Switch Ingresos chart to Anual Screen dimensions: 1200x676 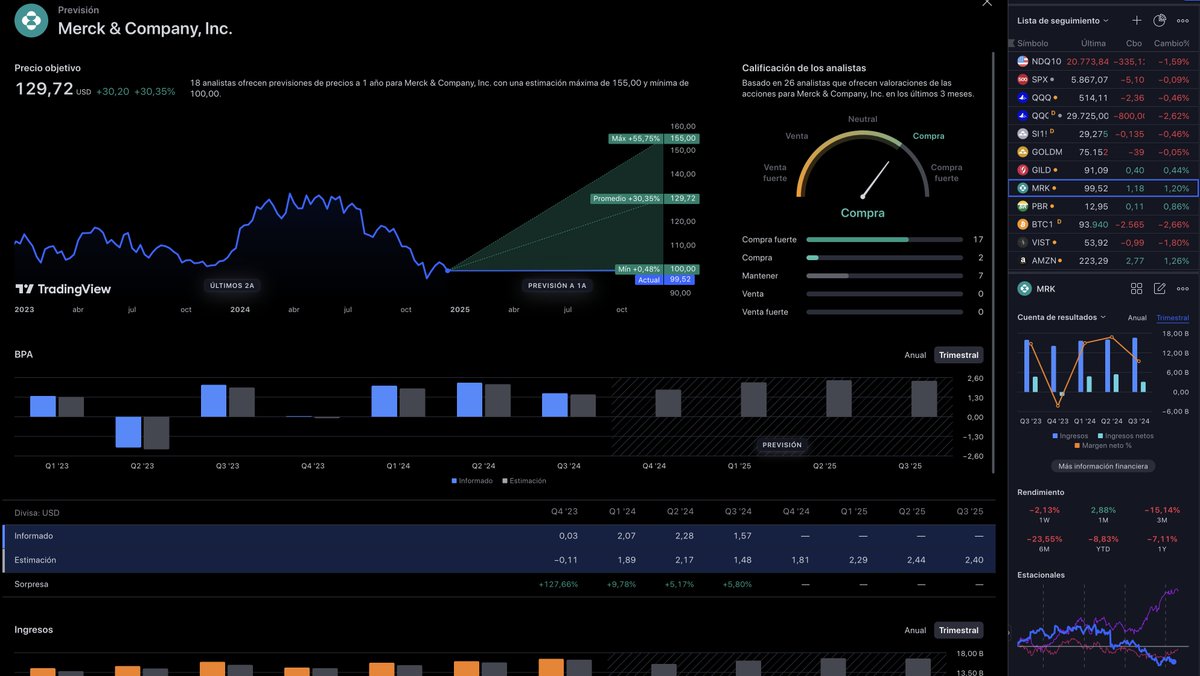tap(915, 630)
